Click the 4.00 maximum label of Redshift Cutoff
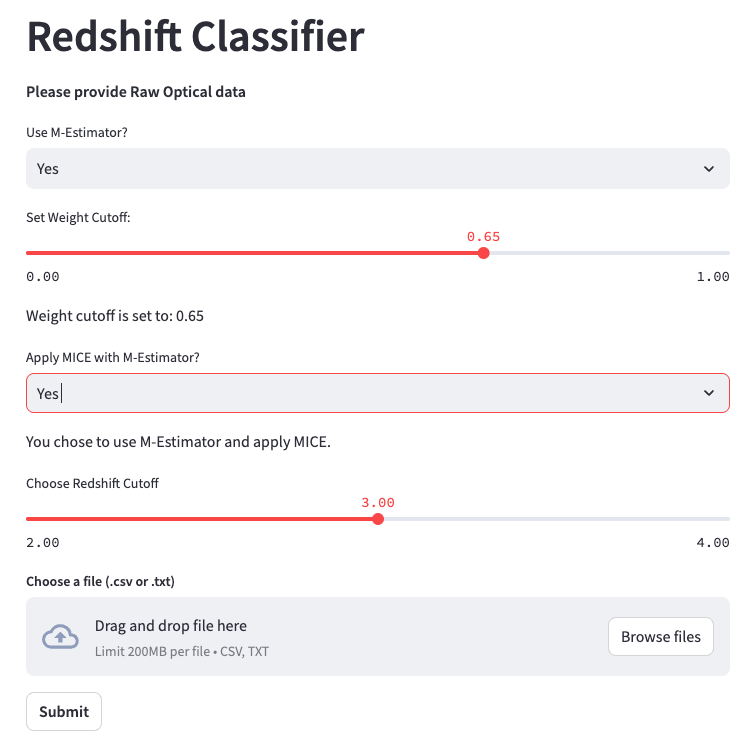The width and height of the screenshot is (755, 751). 713,543
